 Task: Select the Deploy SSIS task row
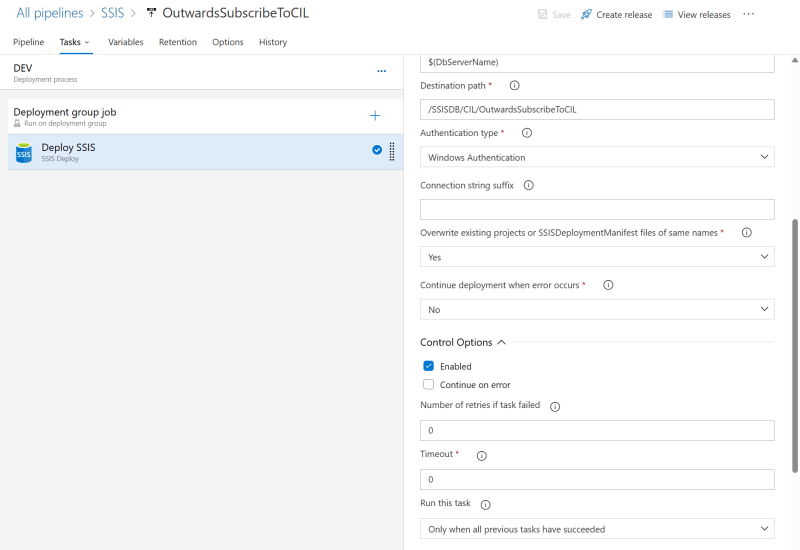(206, 152)
